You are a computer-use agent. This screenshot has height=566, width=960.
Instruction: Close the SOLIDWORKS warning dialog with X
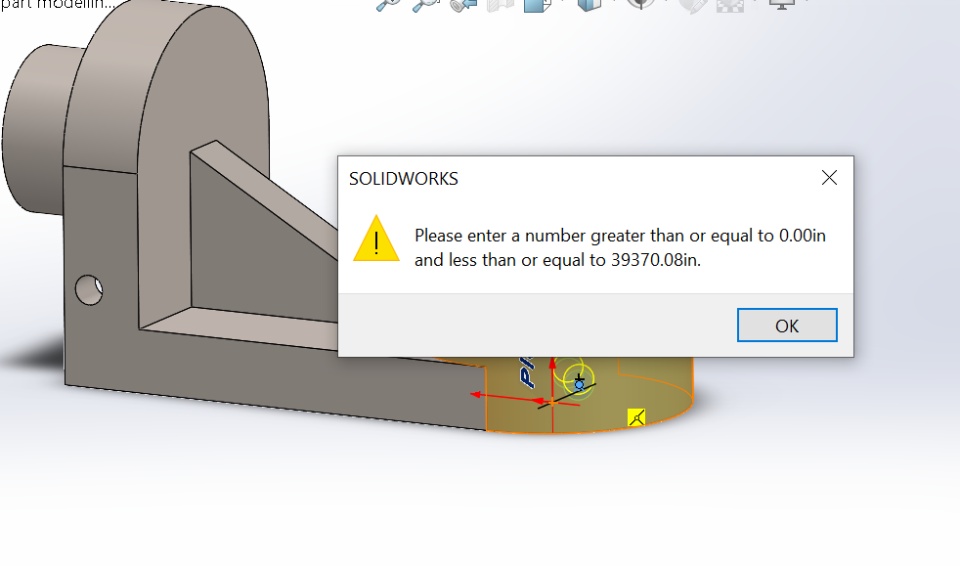(829, 178)
